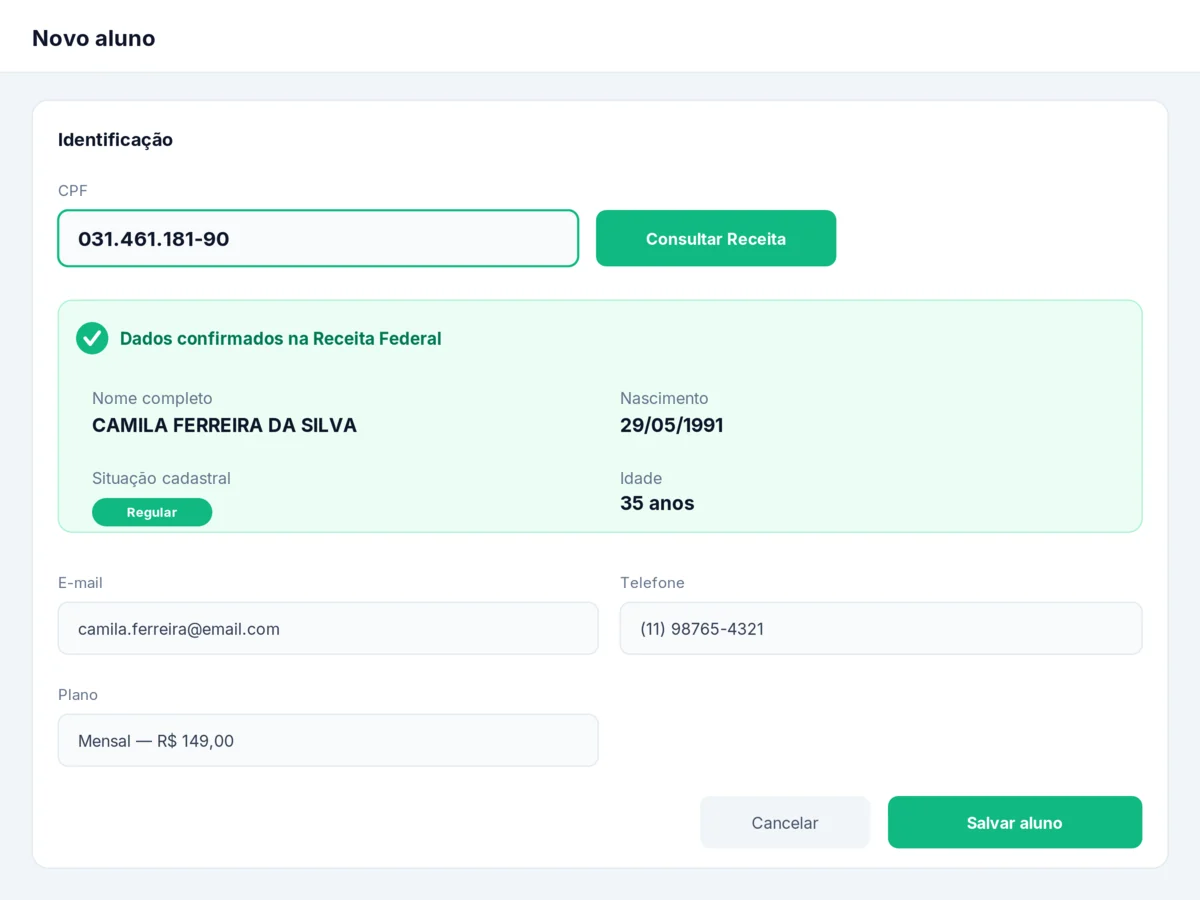Click the Nome completo label
This screenshot has width=1200, height=900.
152,398
